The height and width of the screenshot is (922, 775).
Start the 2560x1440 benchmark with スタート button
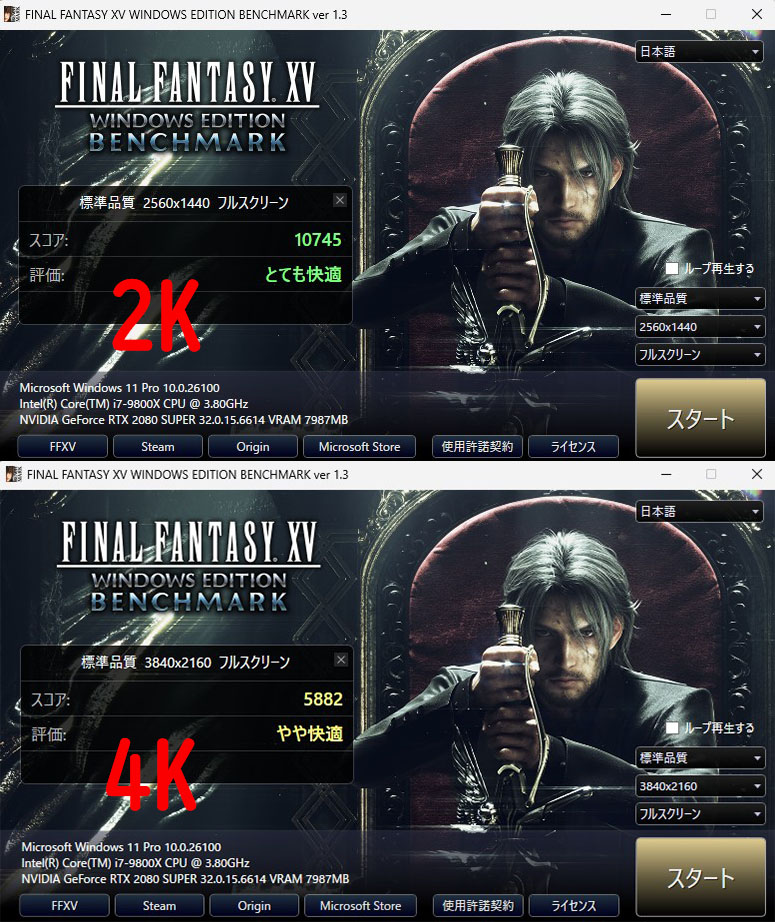coord(700,418)
